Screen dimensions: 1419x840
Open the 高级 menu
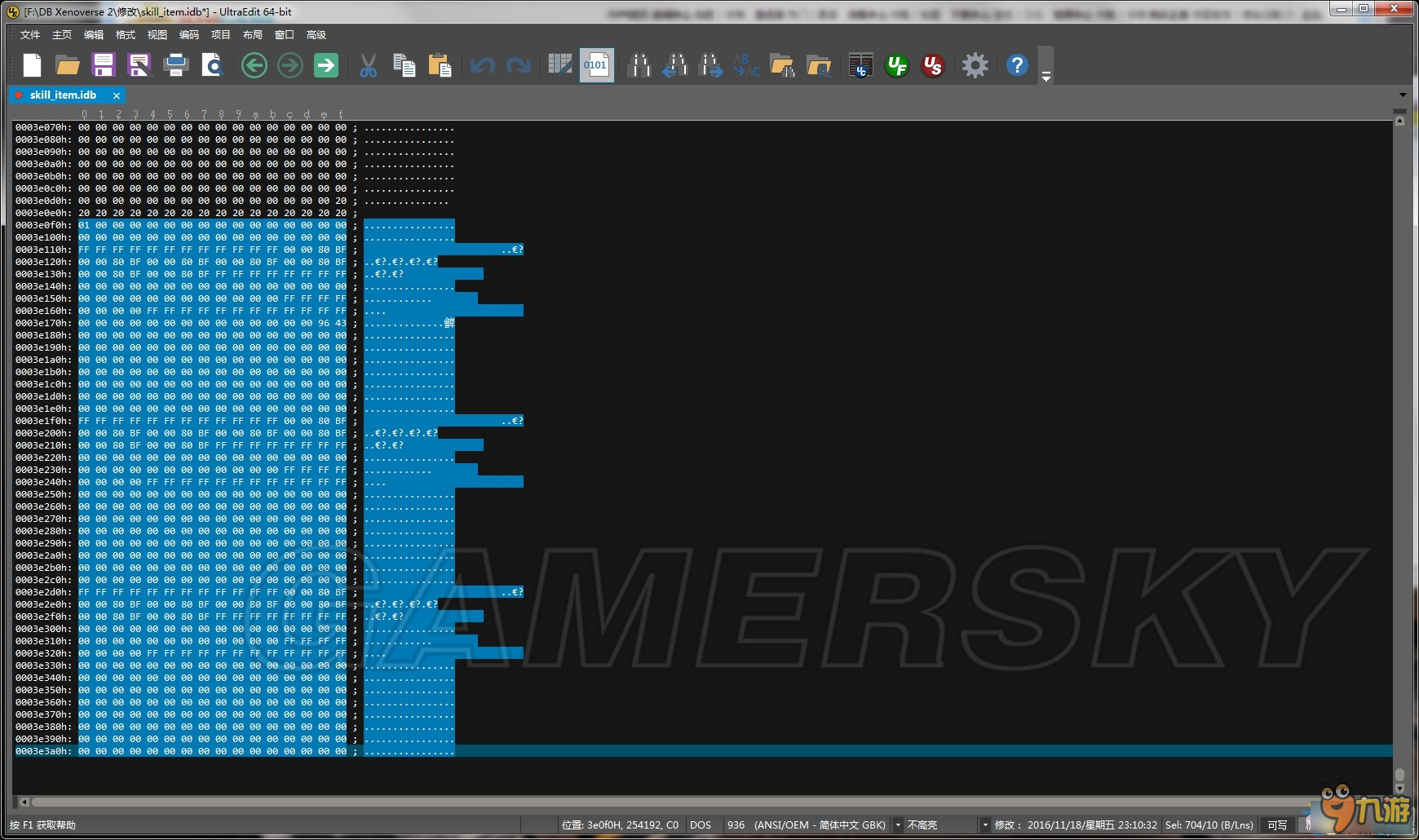tap(316, 34)
